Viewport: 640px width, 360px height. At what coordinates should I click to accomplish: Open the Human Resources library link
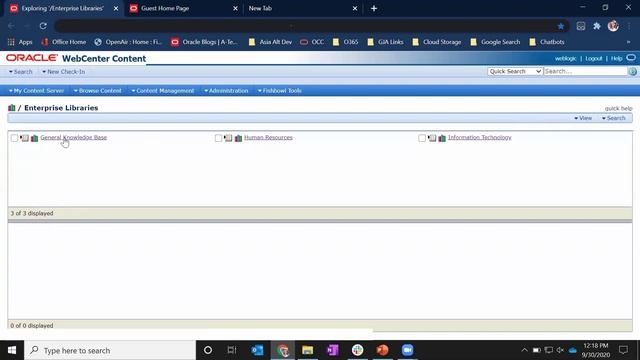[268, 138]
